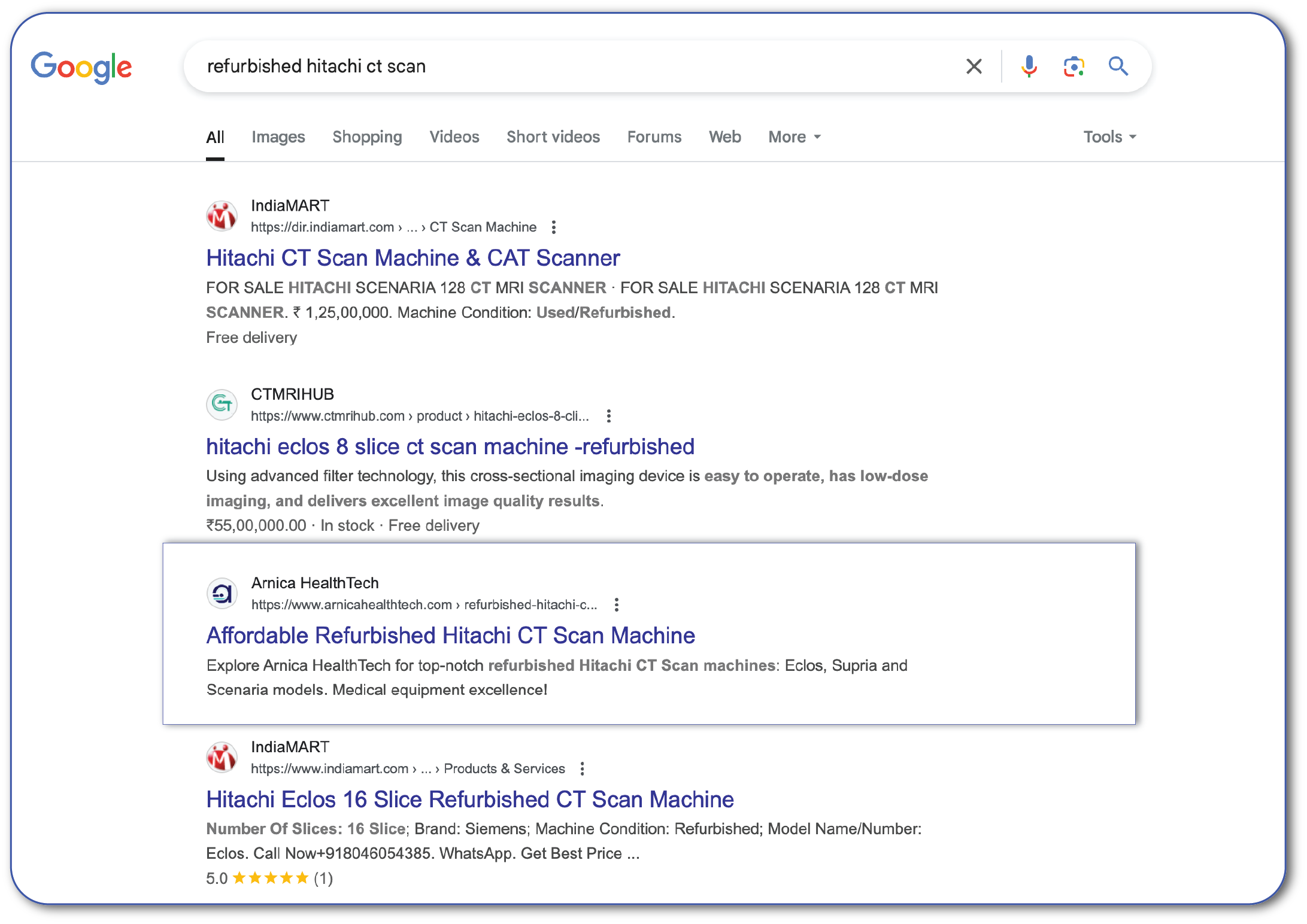The width and height of the screenshot is (1307, 924).
Task: Start voice search with microphone icon
Action: pos(1029,66)
